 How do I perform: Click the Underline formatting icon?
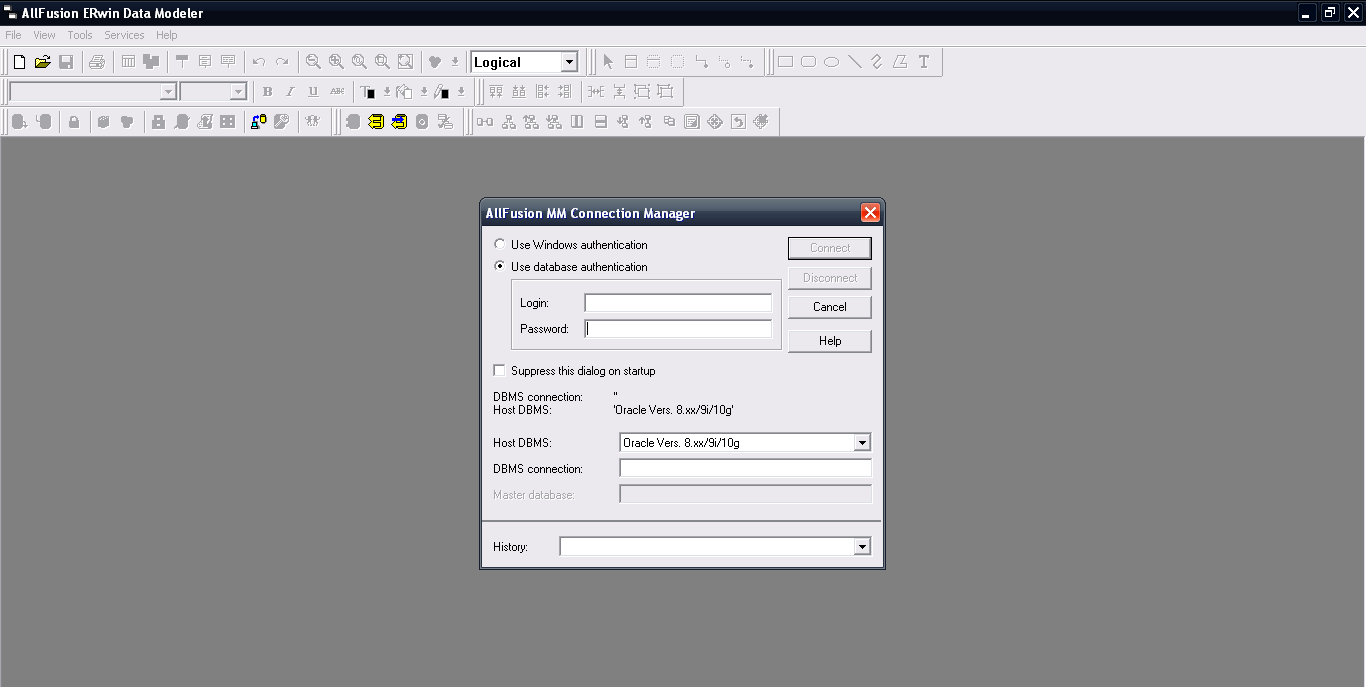(x=313, y=92)
